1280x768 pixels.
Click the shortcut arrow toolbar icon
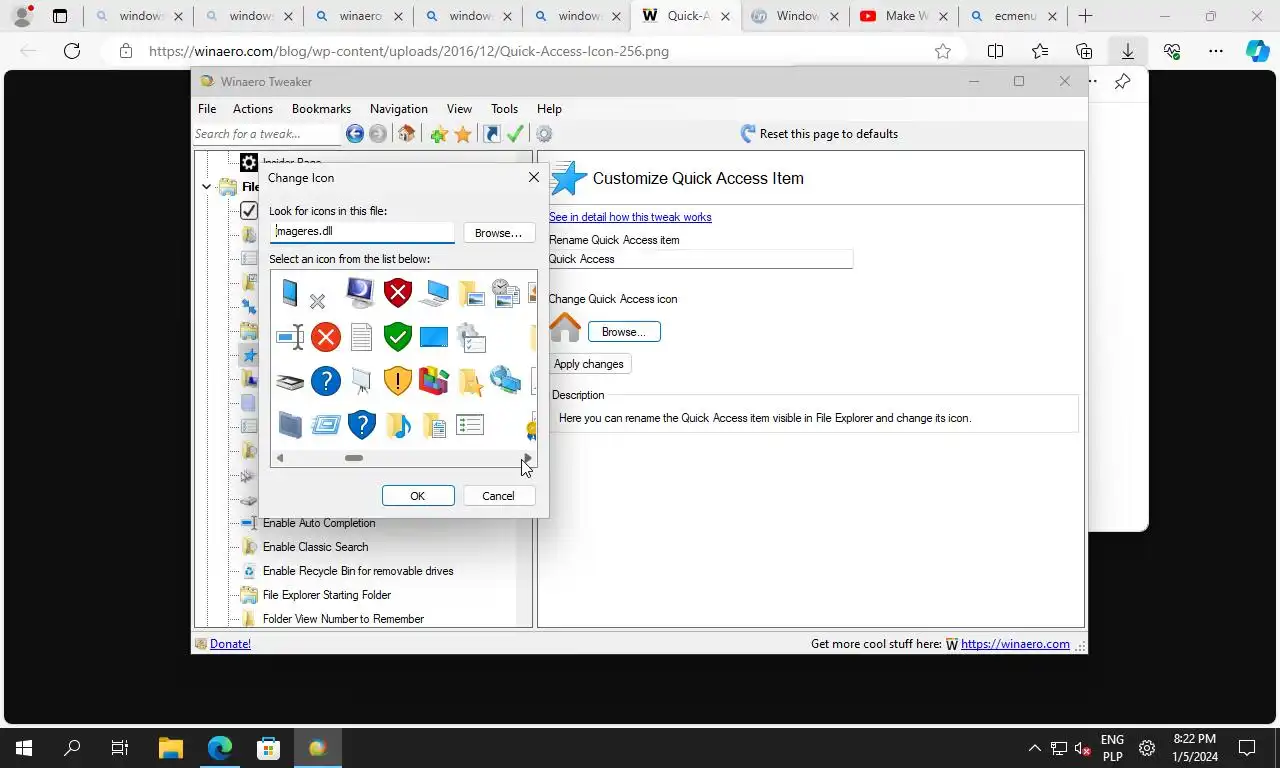coord(491,134)
